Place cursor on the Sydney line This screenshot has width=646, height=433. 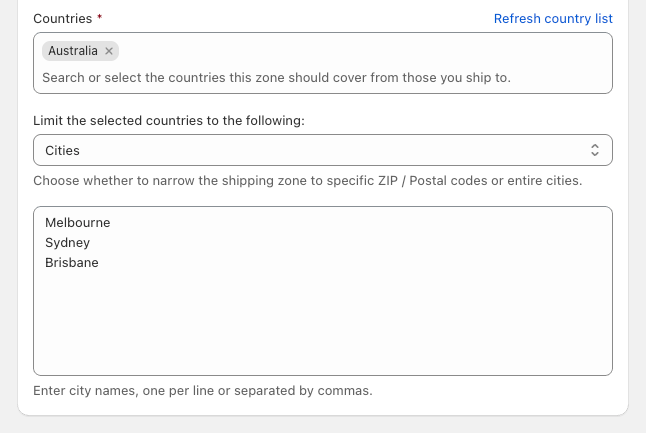[x=67, y=242]
